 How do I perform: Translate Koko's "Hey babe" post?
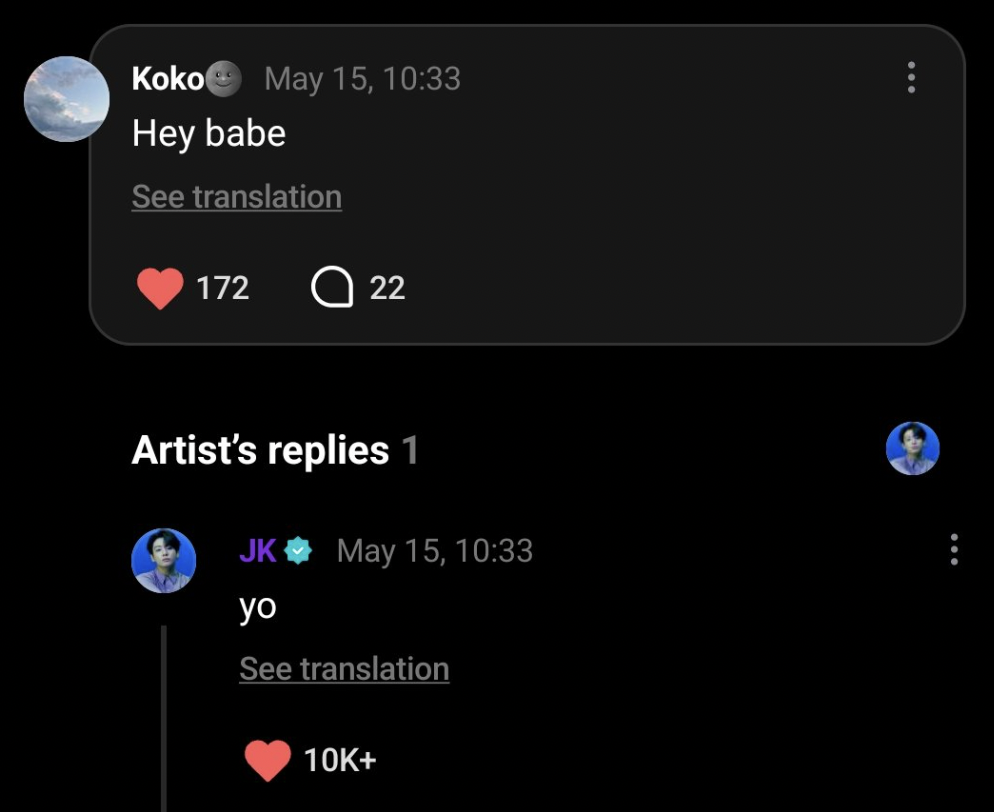point(237,197)
